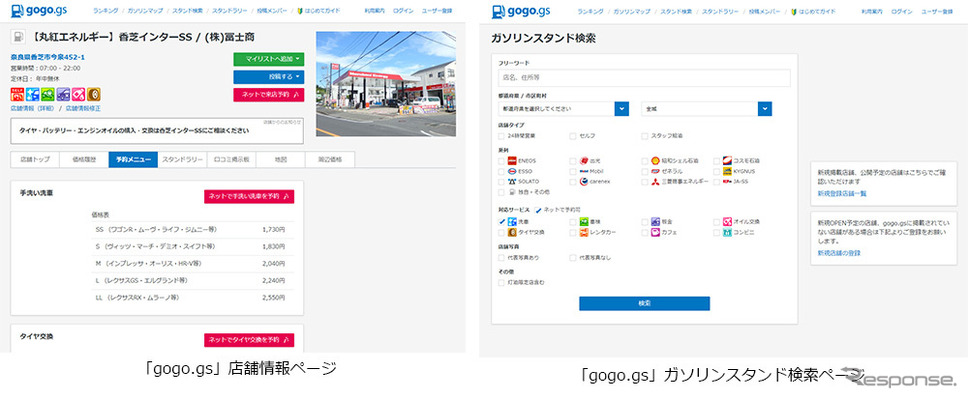Click the 昭和シェル石油 shell logo
This screenshot has height=399, width=968.
pos(656,161)
